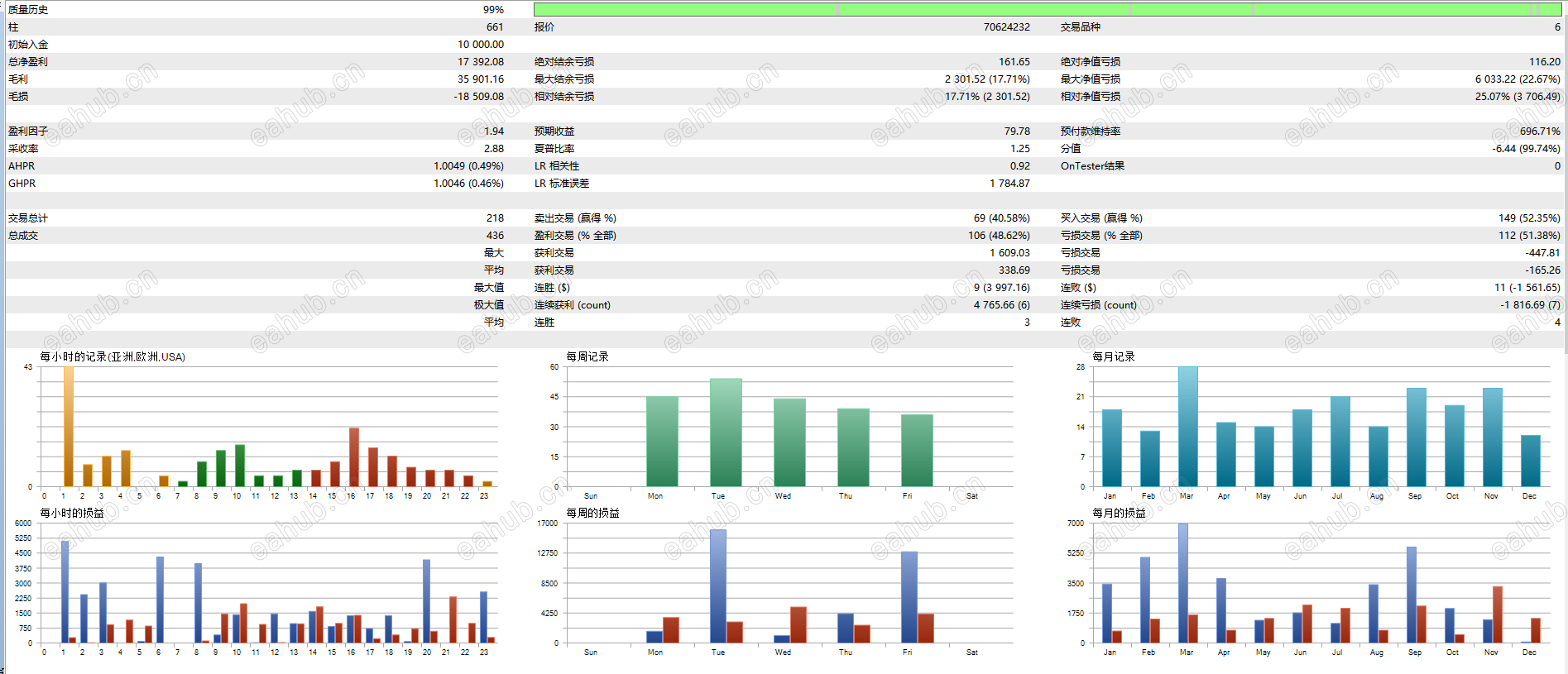Click the 连胜 ($) value 9 (3 997.16)
Screen dimensions: 1568x674
1001,288
